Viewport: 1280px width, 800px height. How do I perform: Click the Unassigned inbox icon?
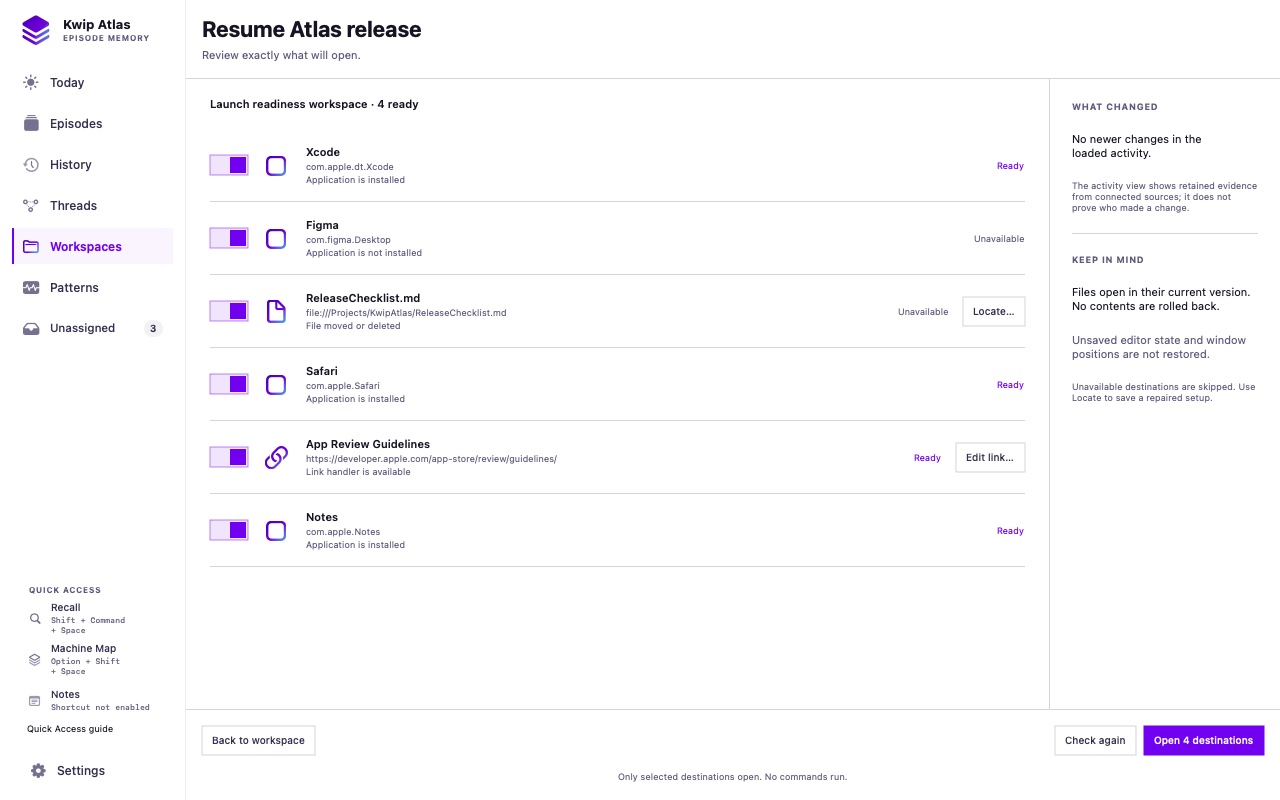pos(31,329)
